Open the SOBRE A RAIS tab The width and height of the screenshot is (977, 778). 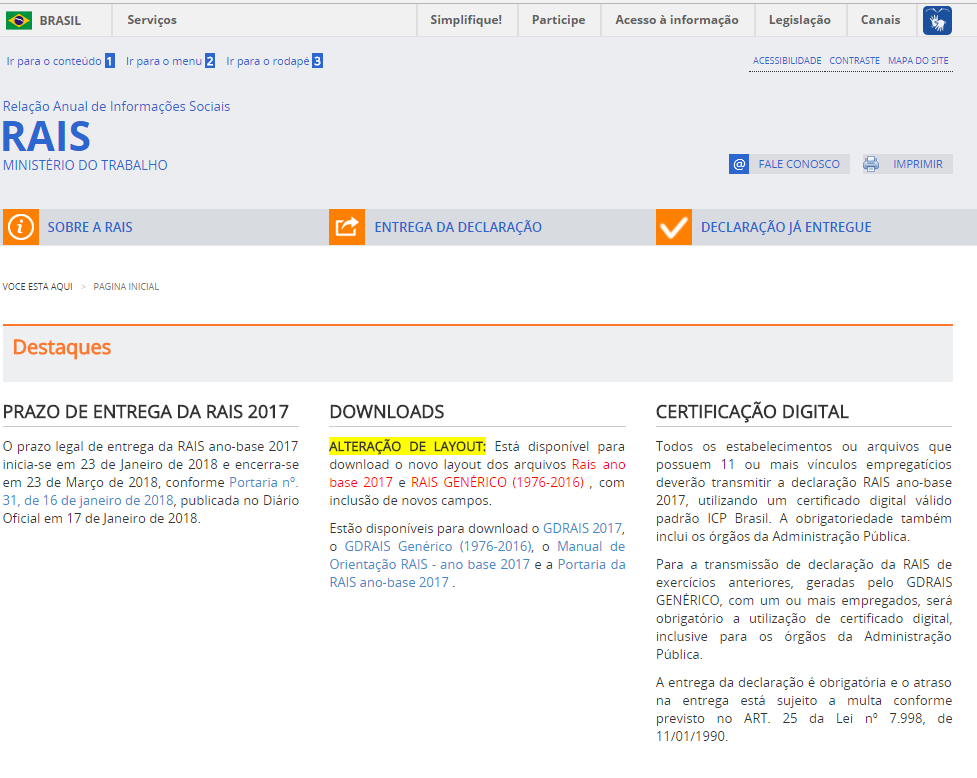click(x=90, y=227)
